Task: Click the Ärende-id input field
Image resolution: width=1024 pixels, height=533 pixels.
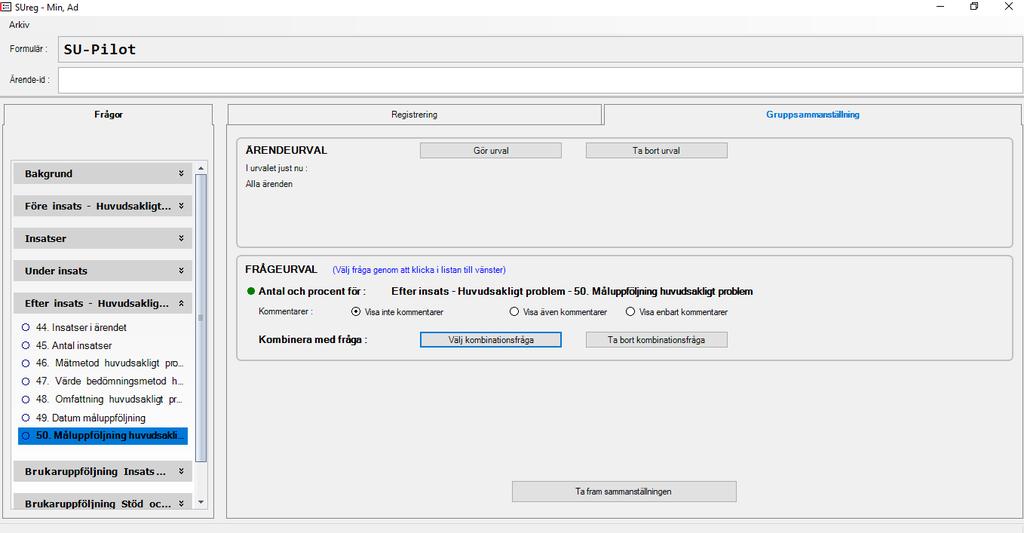Action: pos(540,80)
